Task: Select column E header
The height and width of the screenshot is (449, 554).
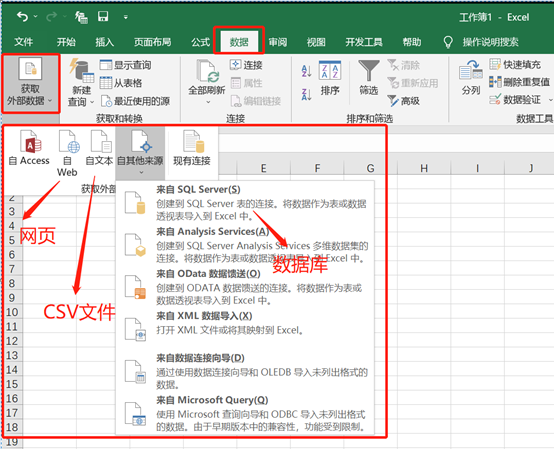Action: [264, 168]
